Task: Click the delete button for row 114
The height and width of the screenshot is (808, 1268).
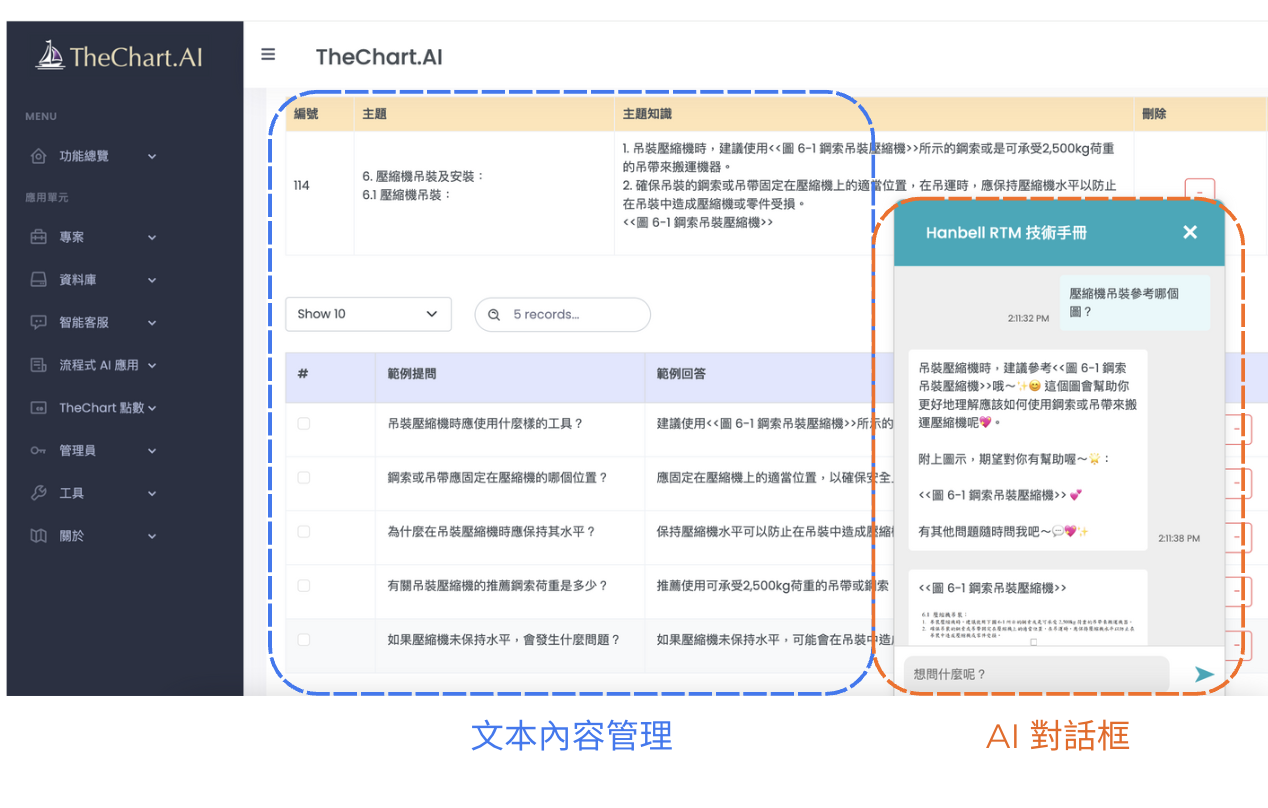Action: click(1198, 188)
